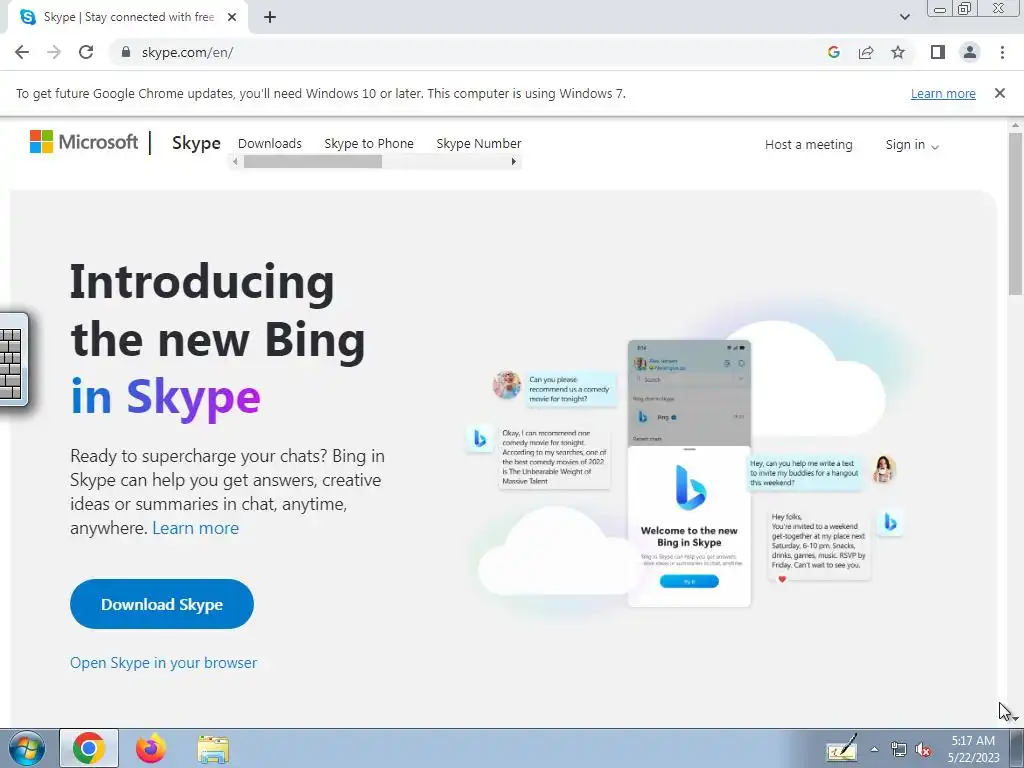This screenshot has width=1024, height=768.
Task: Open Chrome's three-dot menu
Action: click(x=1002, y=52)
